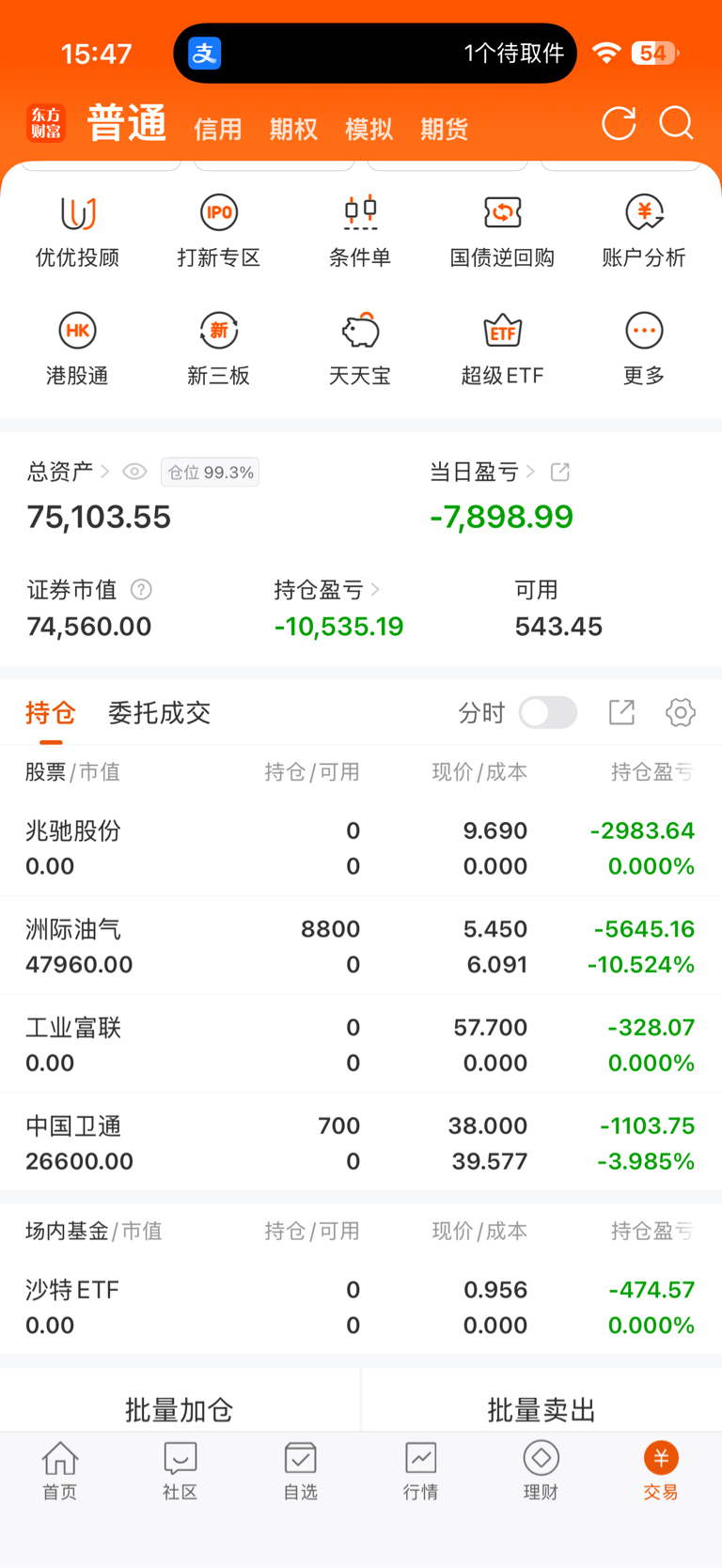Expand 持仓盈亏 details chevron

coord(376,590)
